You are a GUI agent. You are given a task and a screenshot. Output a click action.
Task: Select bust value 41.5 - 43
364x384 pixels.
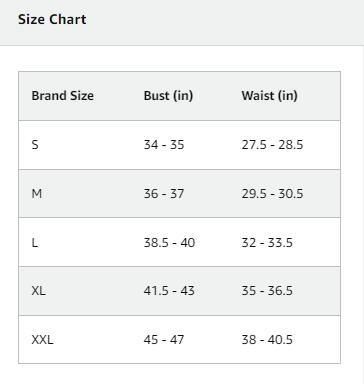[x=169, y=291]
